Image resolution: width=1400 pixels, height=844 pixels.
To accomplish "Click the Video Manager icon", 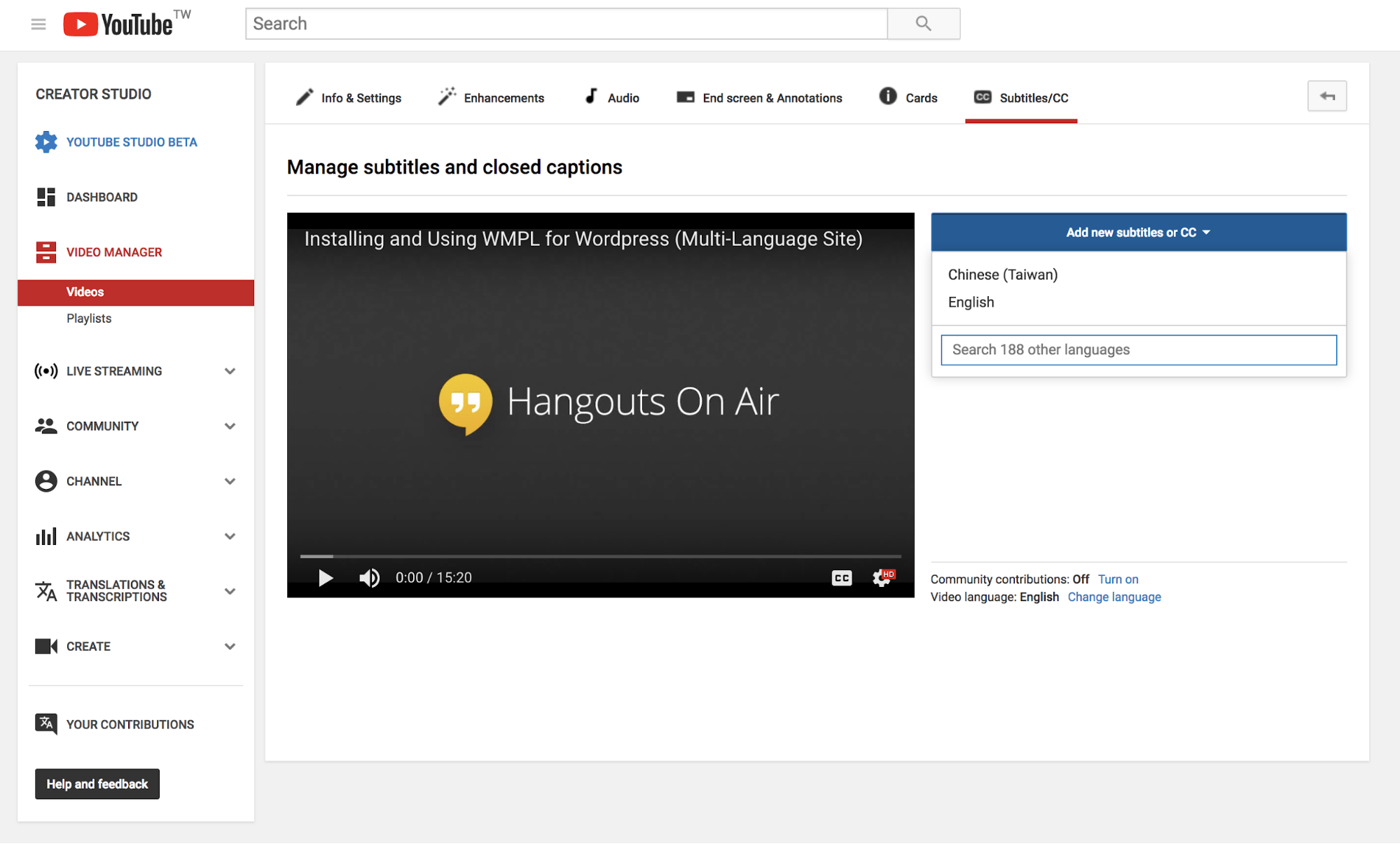I will 46,252.
